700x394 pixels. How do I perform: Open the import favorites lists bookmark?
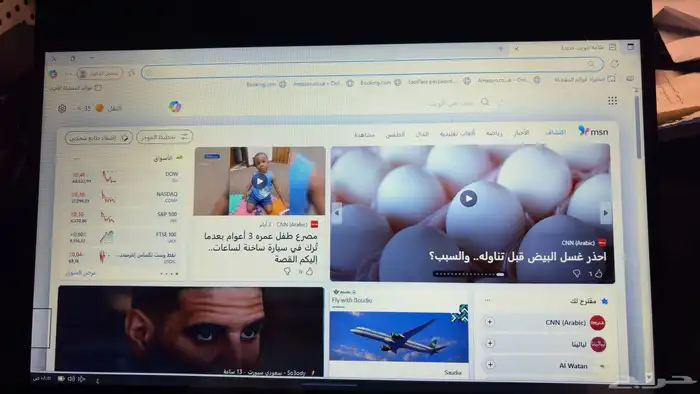click(585, 79)
